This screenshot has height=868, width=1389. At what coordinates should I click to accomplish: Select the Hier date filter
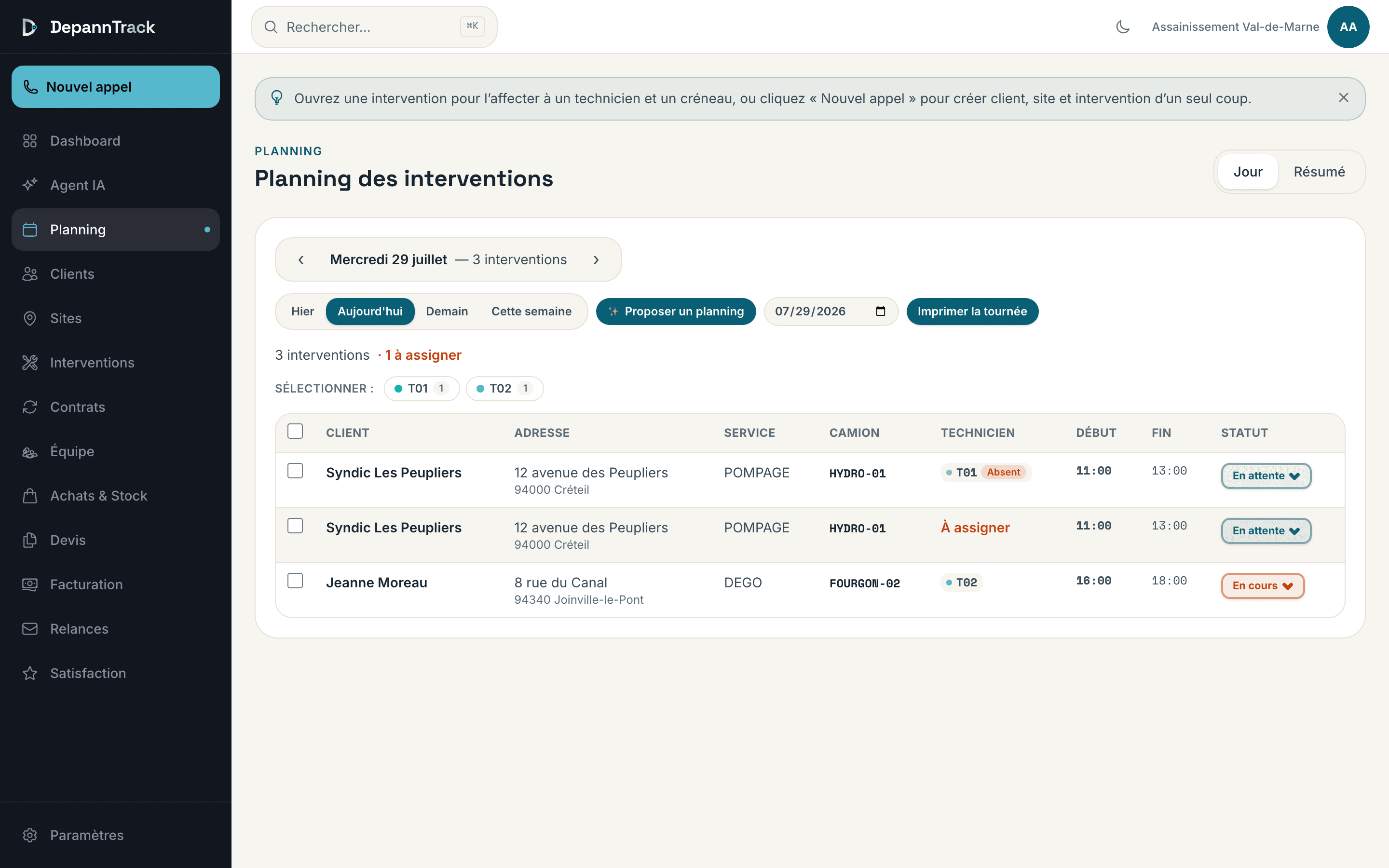coord(302,312)
